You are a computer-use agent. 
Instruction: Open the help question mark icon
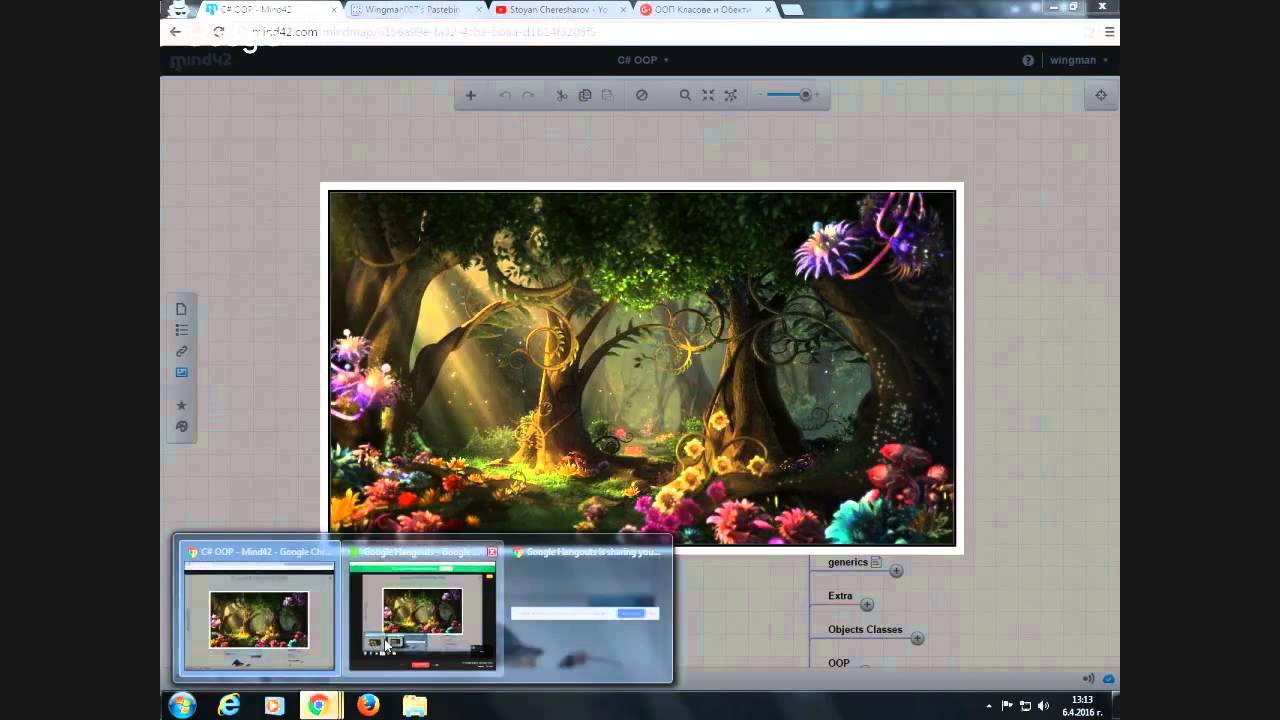click(1028, 60)
